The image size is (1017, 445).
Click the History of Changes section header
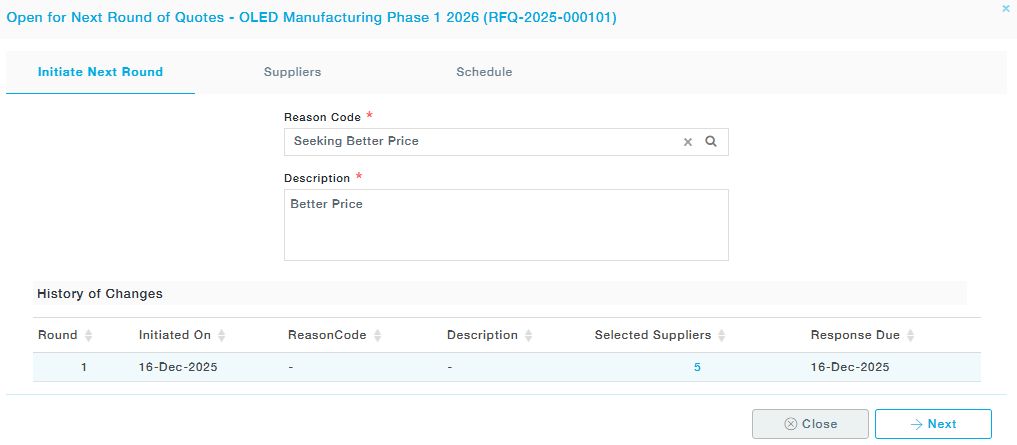point(100,294)
